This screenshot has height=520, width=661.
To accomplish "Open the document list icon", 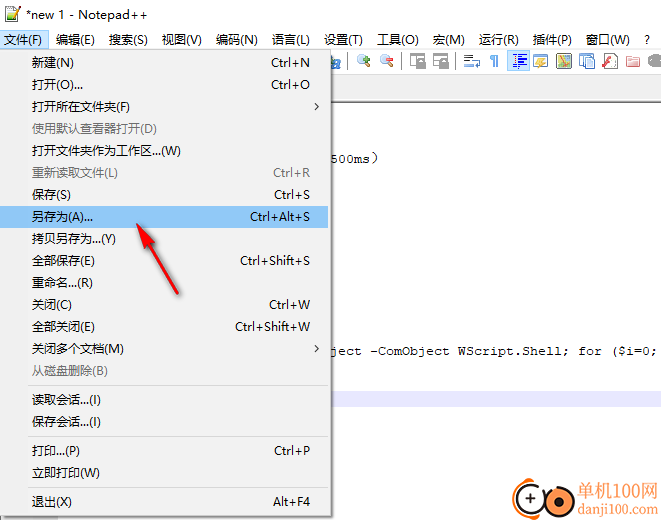I will (587, 62).
